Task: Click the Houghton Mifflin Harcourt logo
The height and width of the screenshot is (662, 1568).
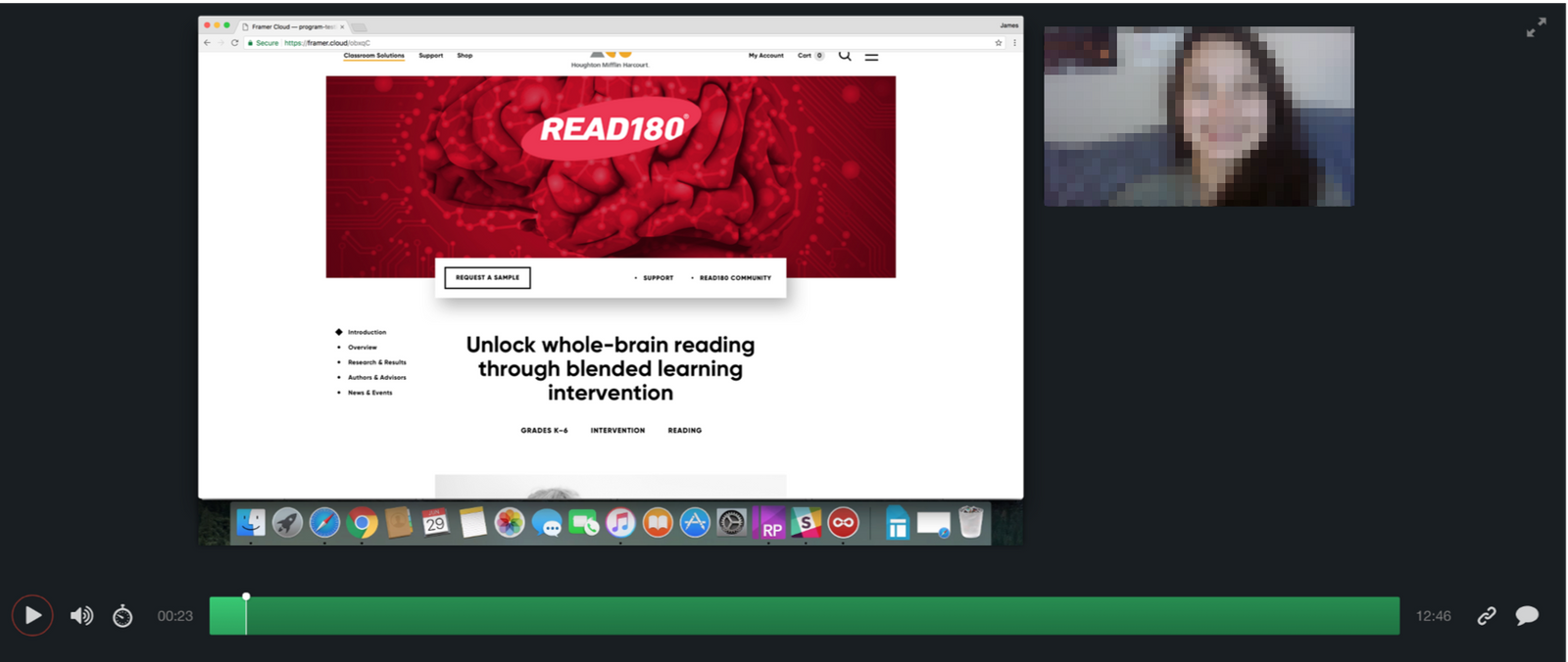Action: pos(611,60)
